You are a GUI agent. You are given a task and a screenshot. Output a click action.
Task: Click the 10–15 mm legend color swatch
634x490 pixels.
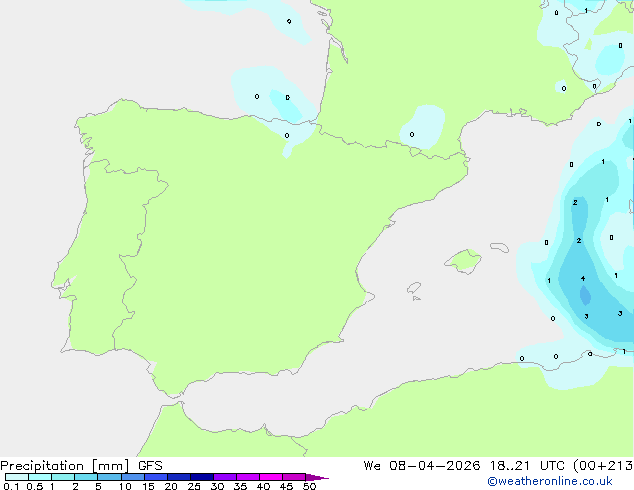click(x=133, y=477)
